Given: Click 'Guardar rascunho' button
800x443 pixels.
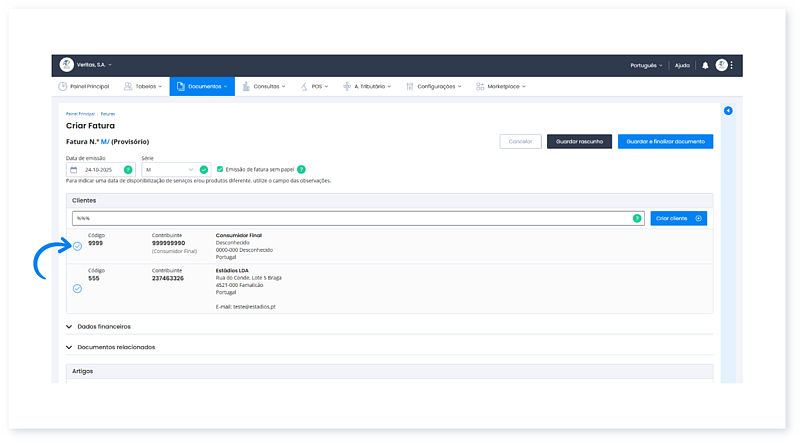Looking at the screenshot, I should pyautogui.click(x=579, y=142).
